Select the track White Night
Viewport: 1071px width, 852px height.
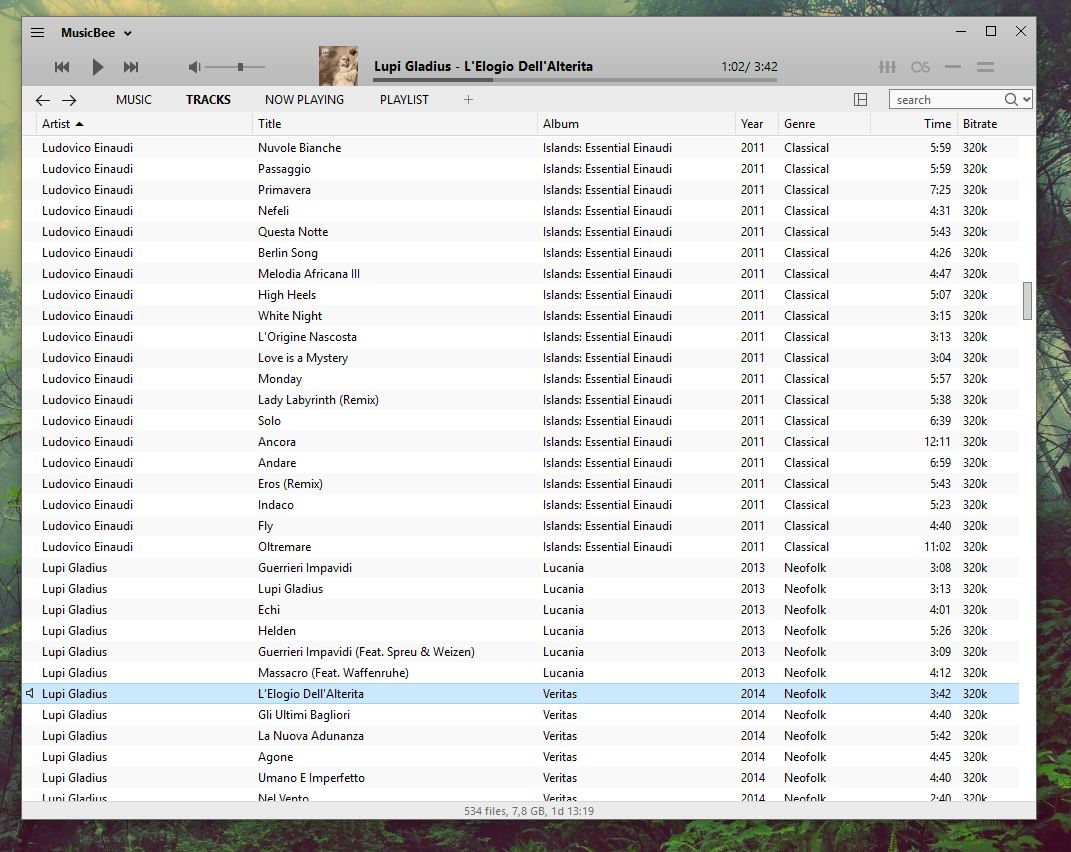tap(520, 316)
